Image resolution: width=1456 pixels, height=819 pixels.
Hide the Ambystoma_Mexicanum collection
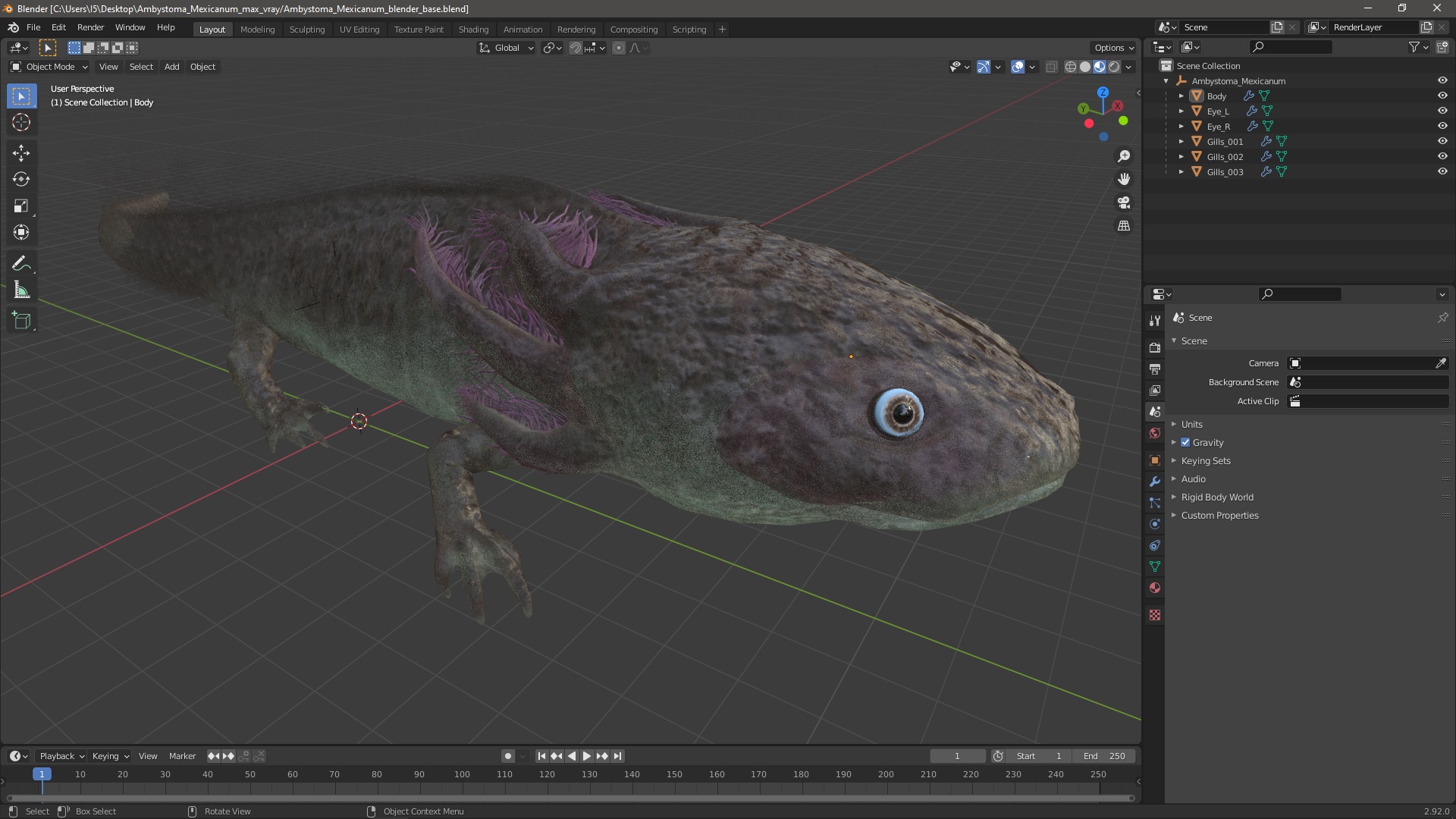(1442, 80)
